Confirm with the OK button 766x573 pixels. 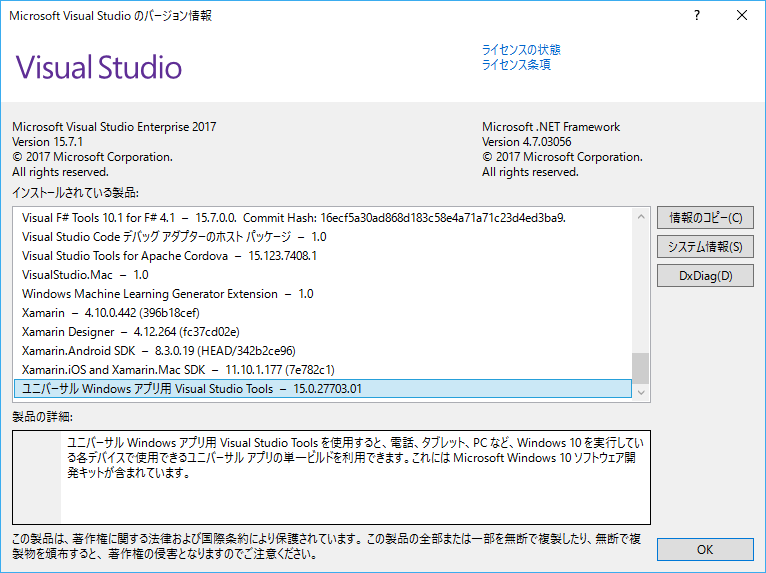click(705, 550)
